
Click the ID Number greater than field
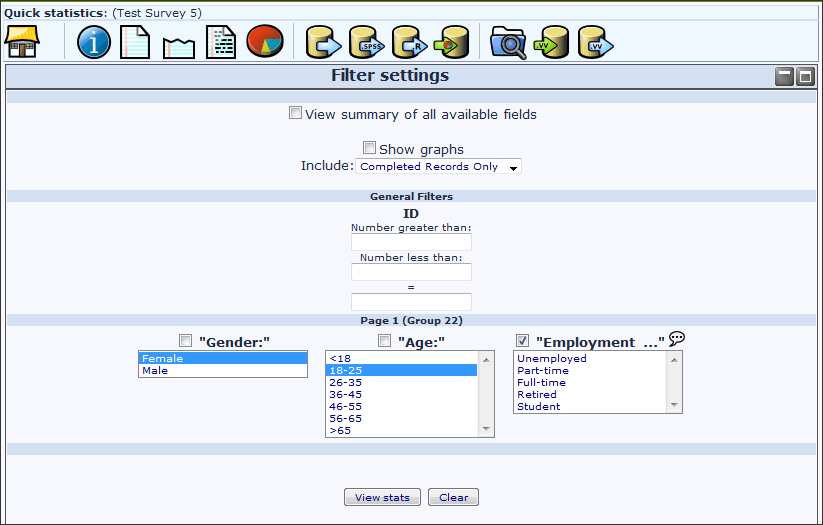411,242
